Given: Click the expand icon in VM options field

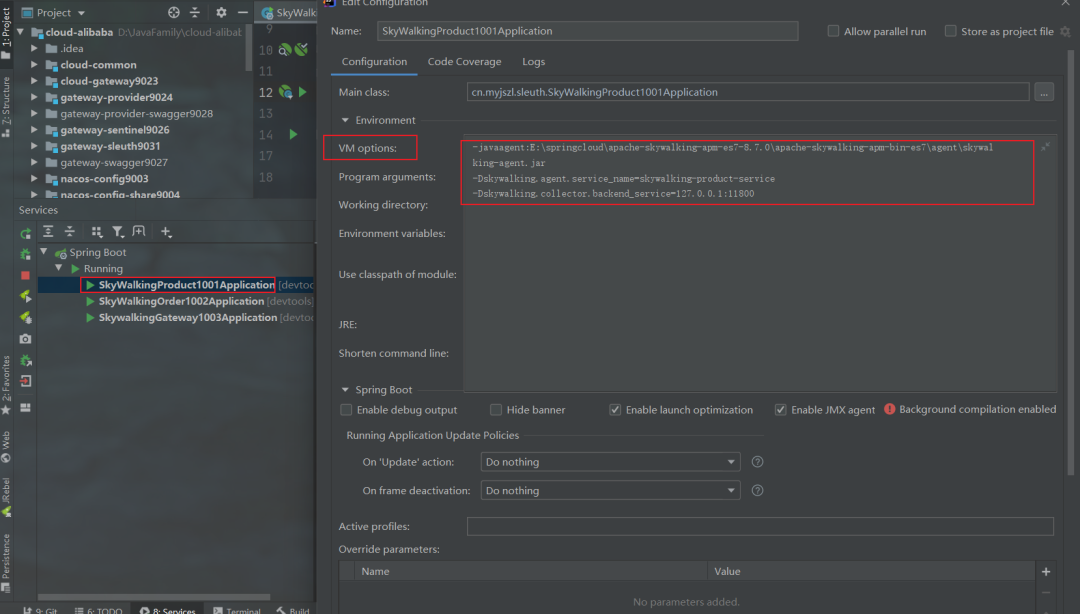Looking at the screenshot, I should (x=1046, y=147).
